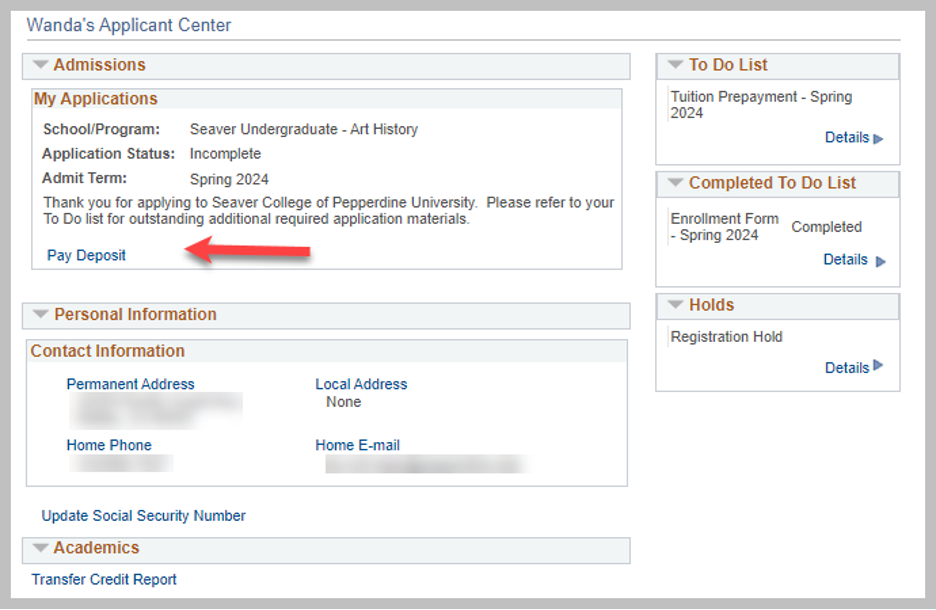Click the arrow icon beside Completed To Do Details

[x=880, y=261]
